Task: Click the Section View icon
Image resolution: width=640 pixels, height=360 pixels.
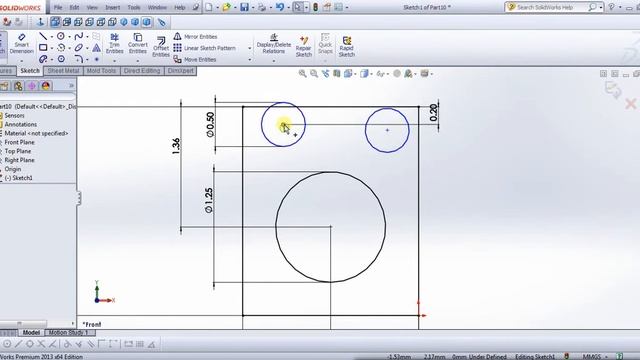Action: [337, 73]
